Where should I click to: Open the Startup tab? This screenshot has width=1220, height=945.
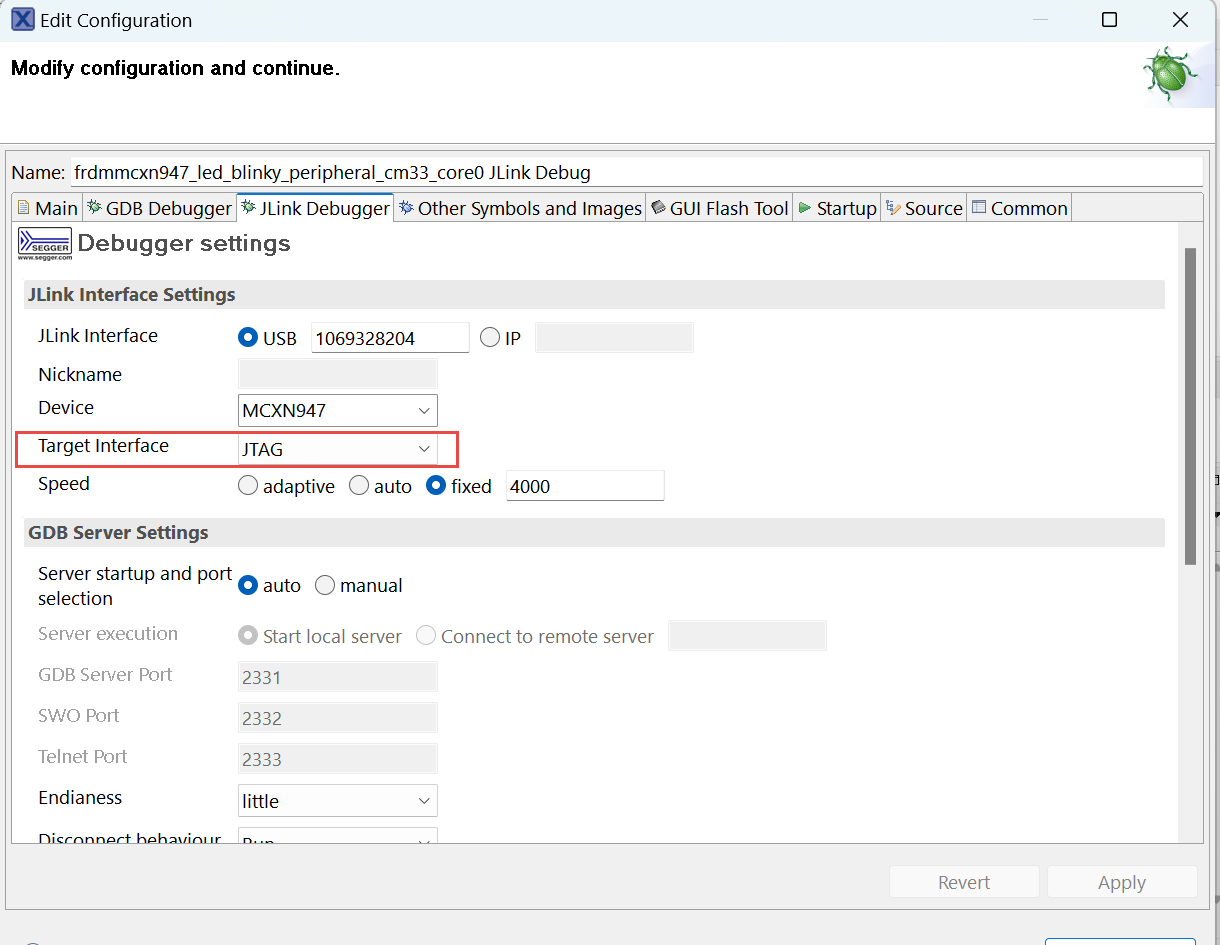(x=836, y=208)
